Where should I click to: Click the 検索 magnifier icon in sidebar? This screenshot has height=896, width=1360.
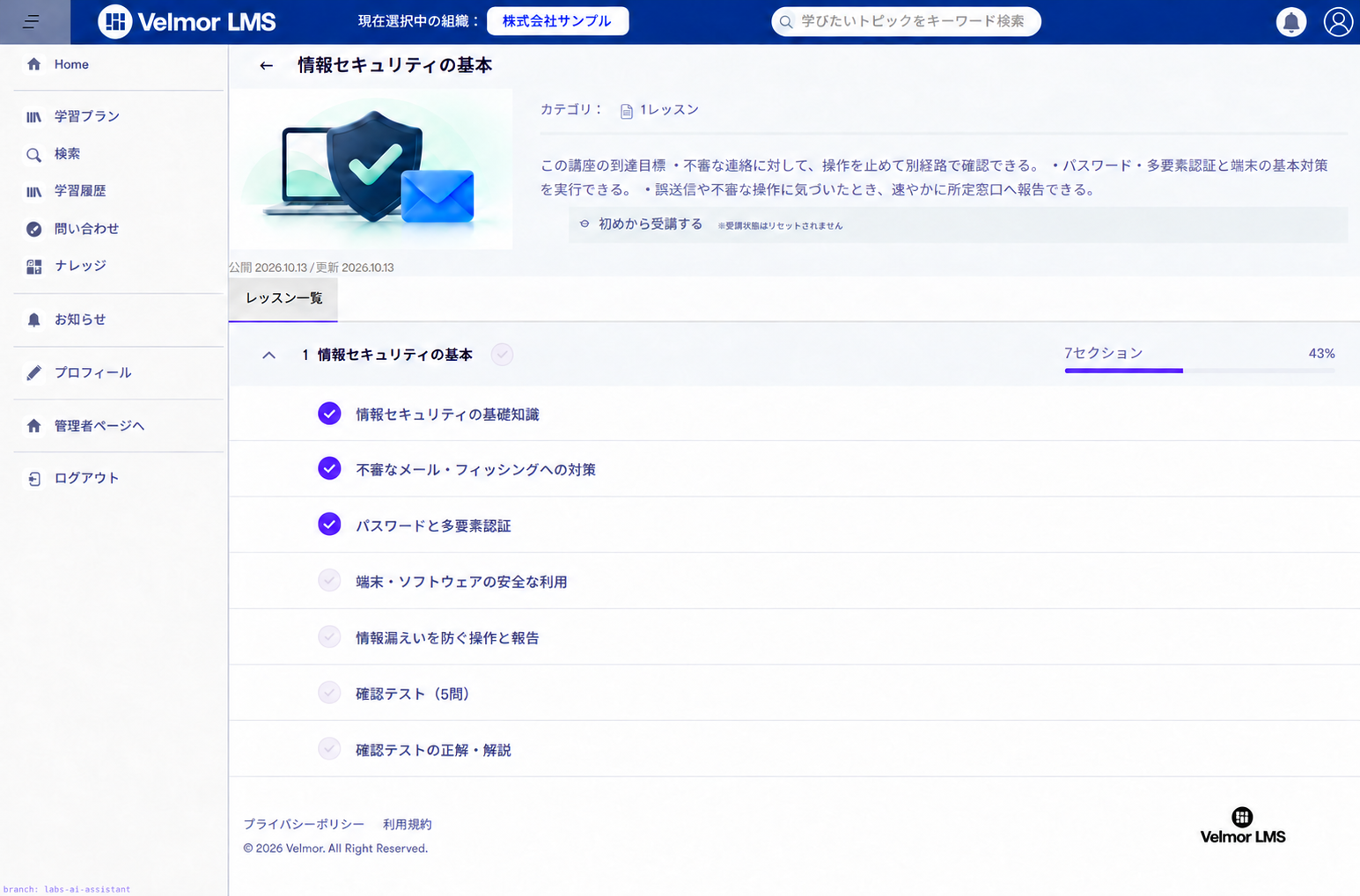tap(33, 155)
